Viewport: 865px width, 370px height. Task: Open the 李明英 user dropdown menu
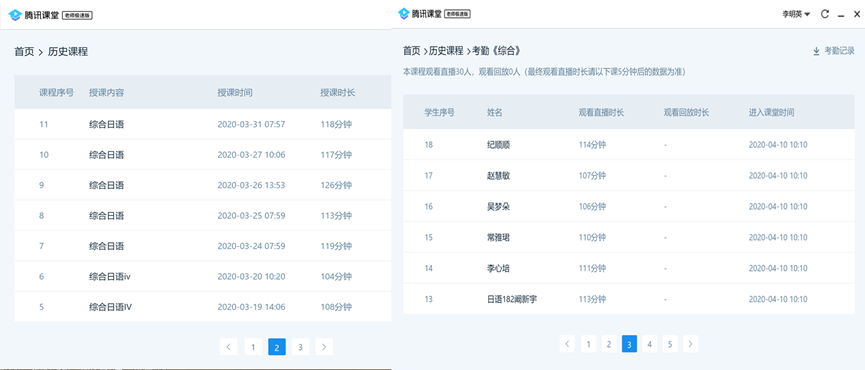(x=795, y=14)
